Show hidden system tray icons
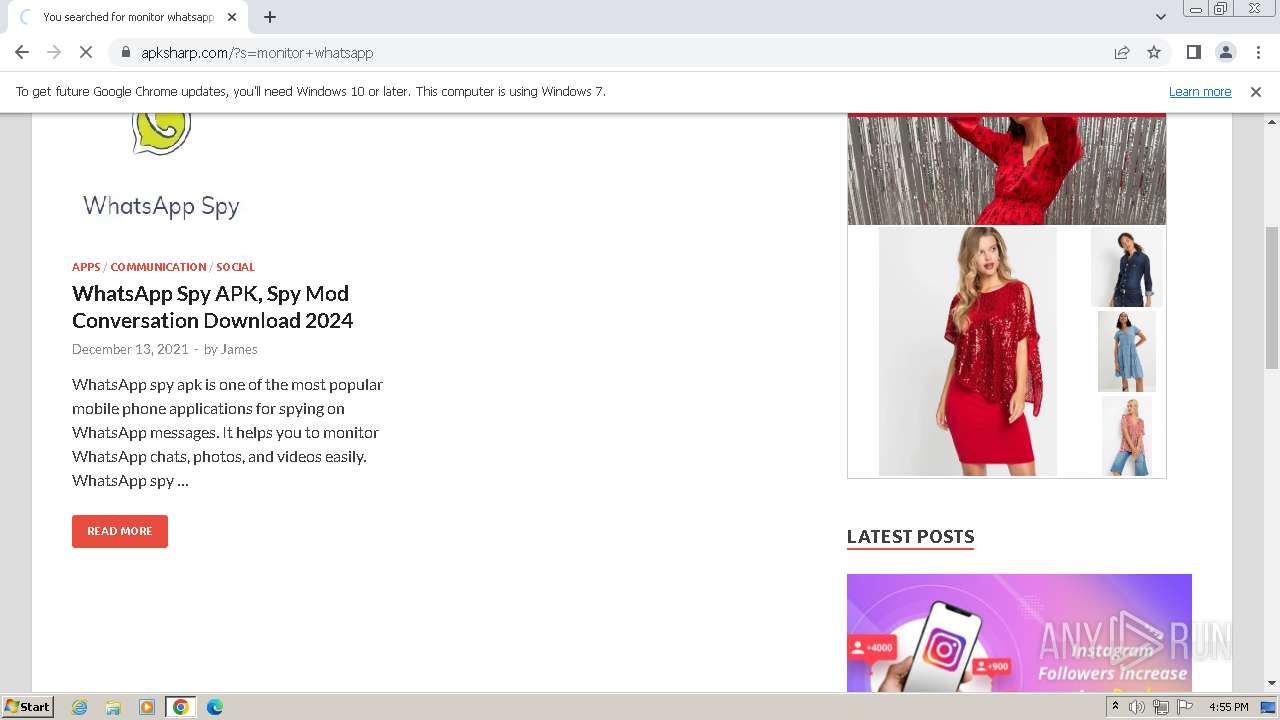This screenshot has height=720, width=1280. 1115,707
